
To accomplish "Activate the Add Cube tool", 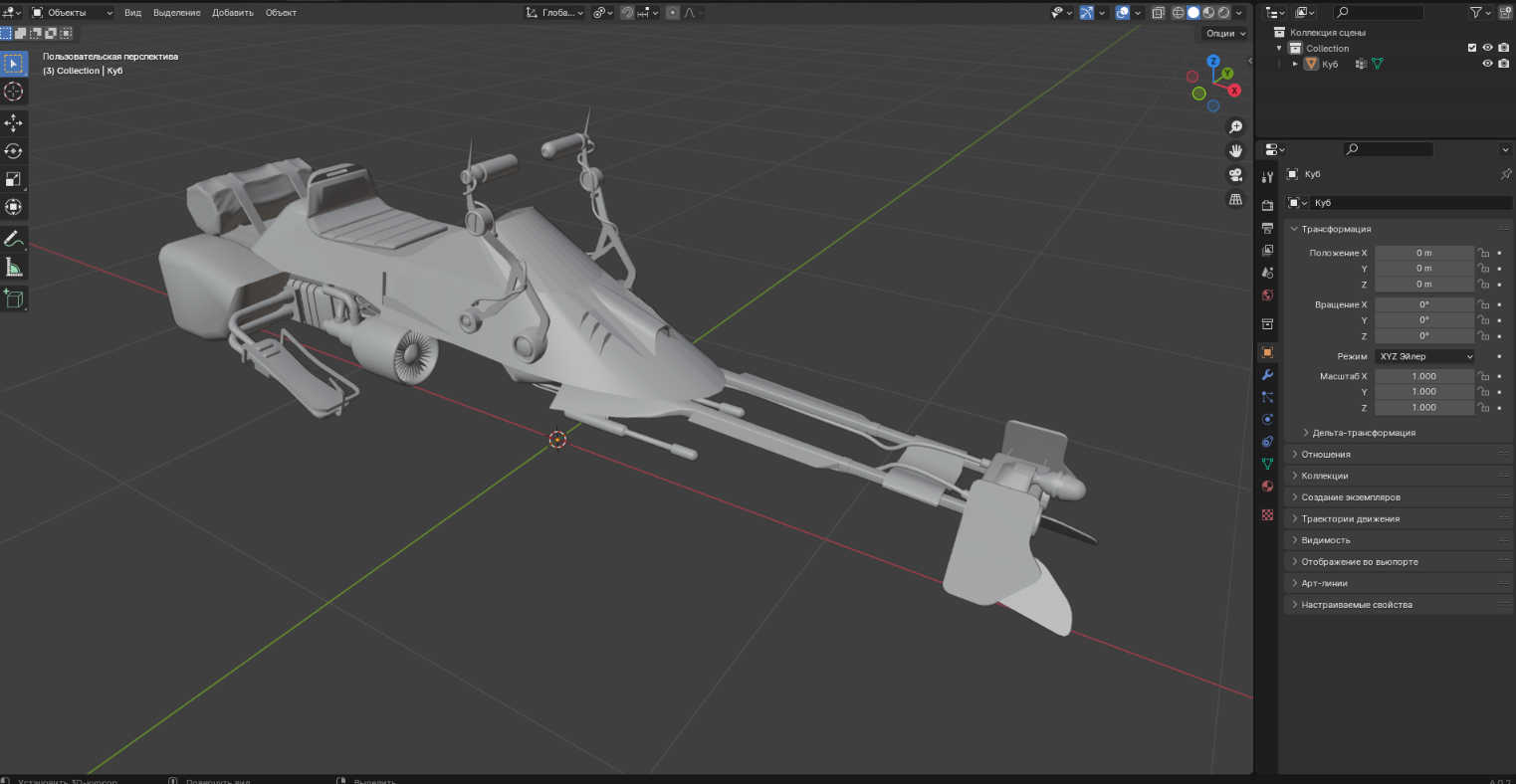I will (14, 298).
